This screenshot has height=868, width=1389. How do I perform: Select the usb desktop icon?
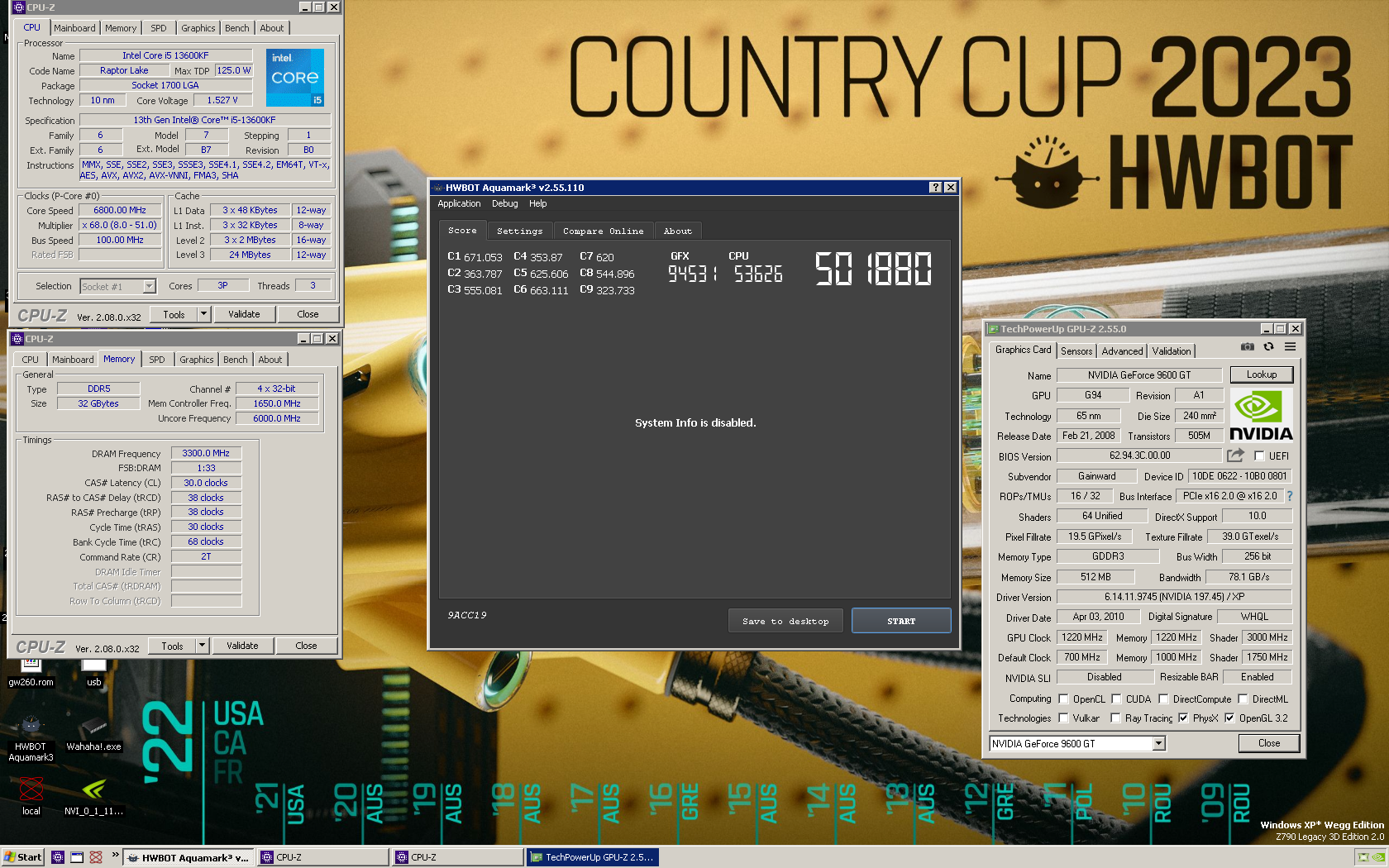pos(93,672)
